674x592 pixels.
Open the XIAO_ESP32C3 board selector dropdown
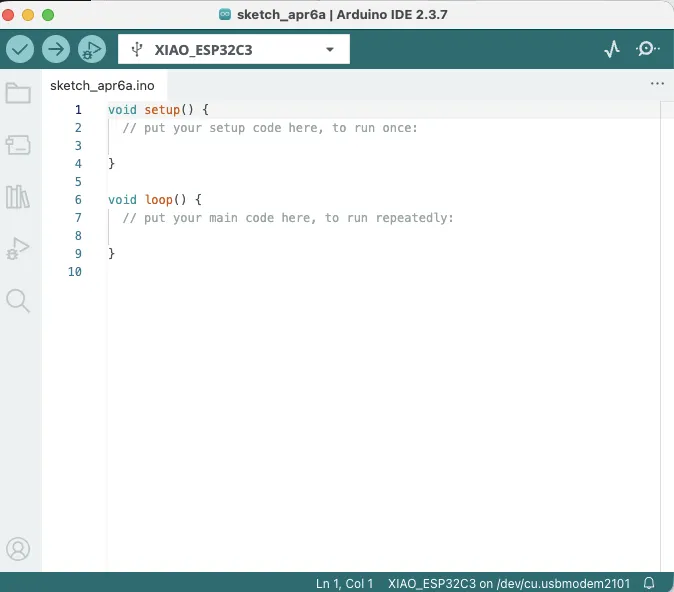[234, 49]
